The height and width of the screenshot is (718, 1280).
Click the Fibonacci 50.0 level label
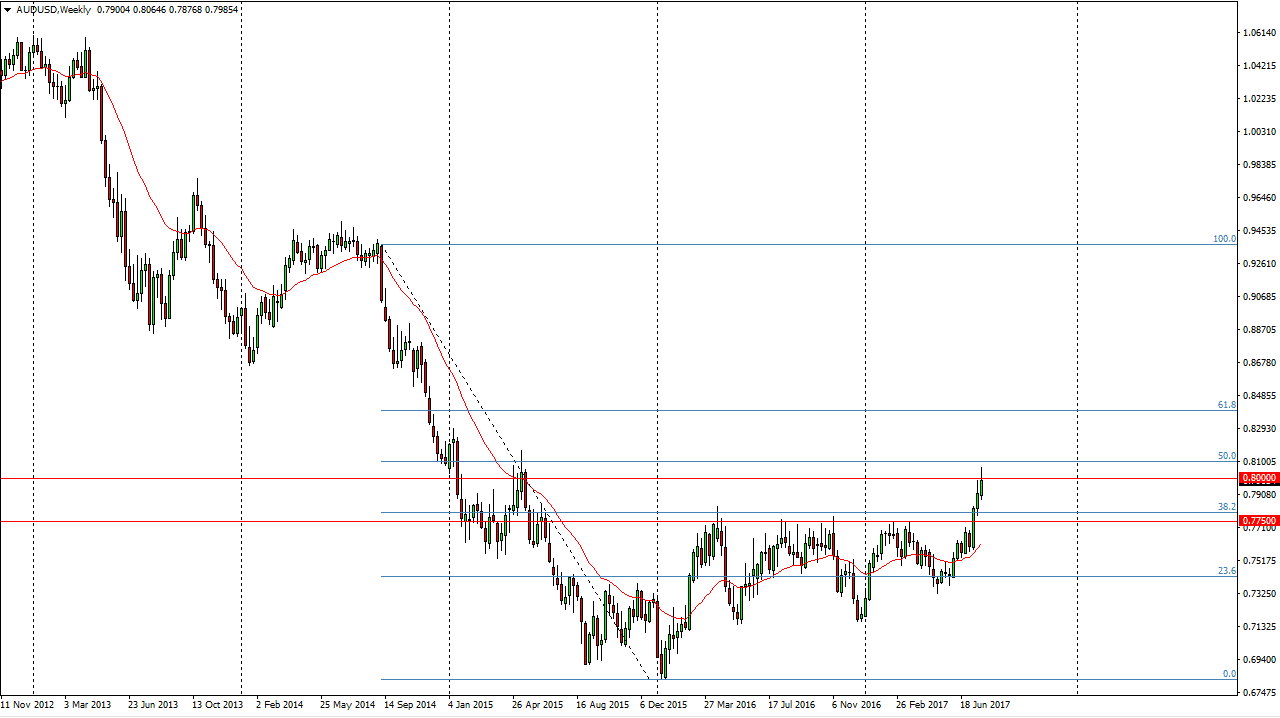1226,456
